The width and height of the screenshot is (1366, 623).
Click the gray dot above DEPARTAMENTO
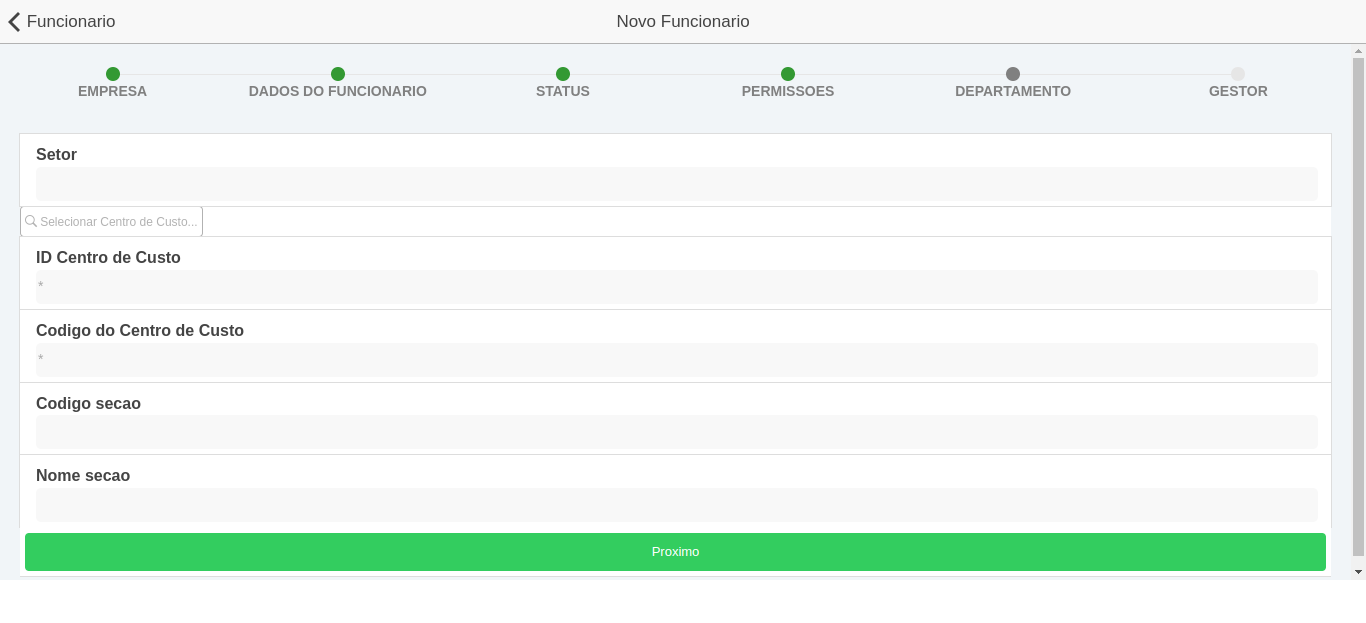tap(1013, 74)
